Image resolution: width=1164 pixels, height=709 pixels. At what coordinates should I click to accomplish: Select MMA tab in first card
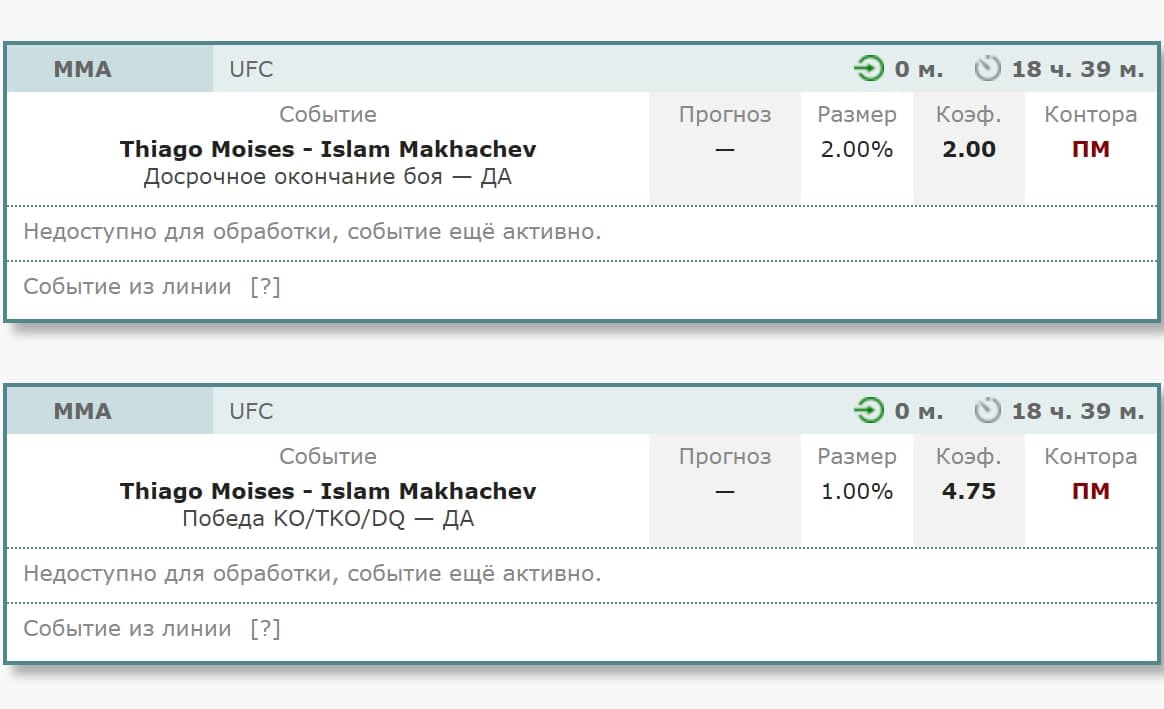83,69
